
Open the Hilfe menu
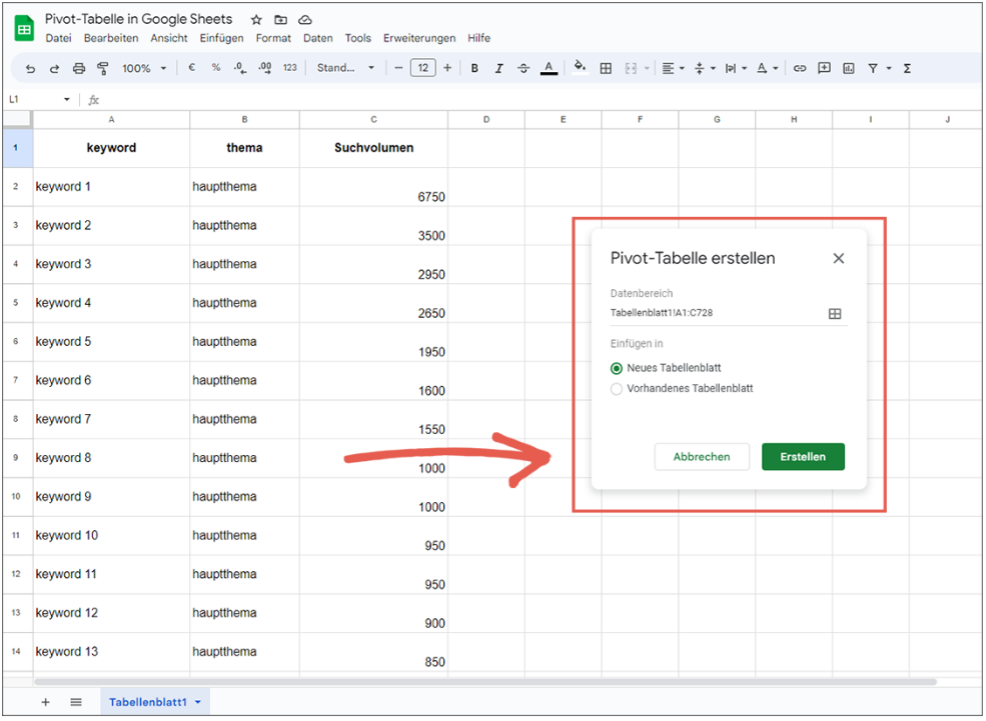pyautogui.click(x=479, y=38)
